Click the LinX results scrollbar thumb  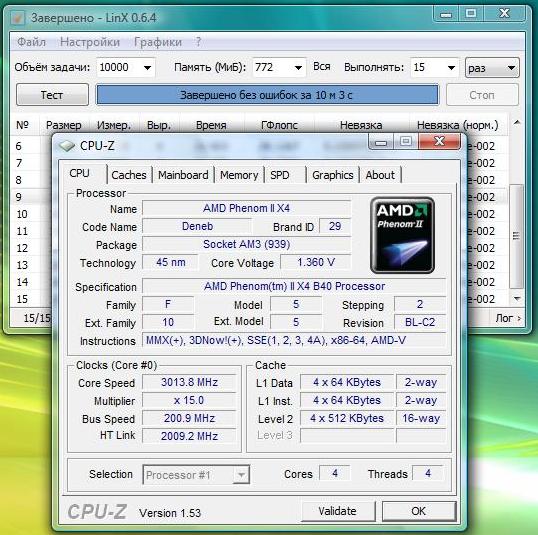point(516,236)
